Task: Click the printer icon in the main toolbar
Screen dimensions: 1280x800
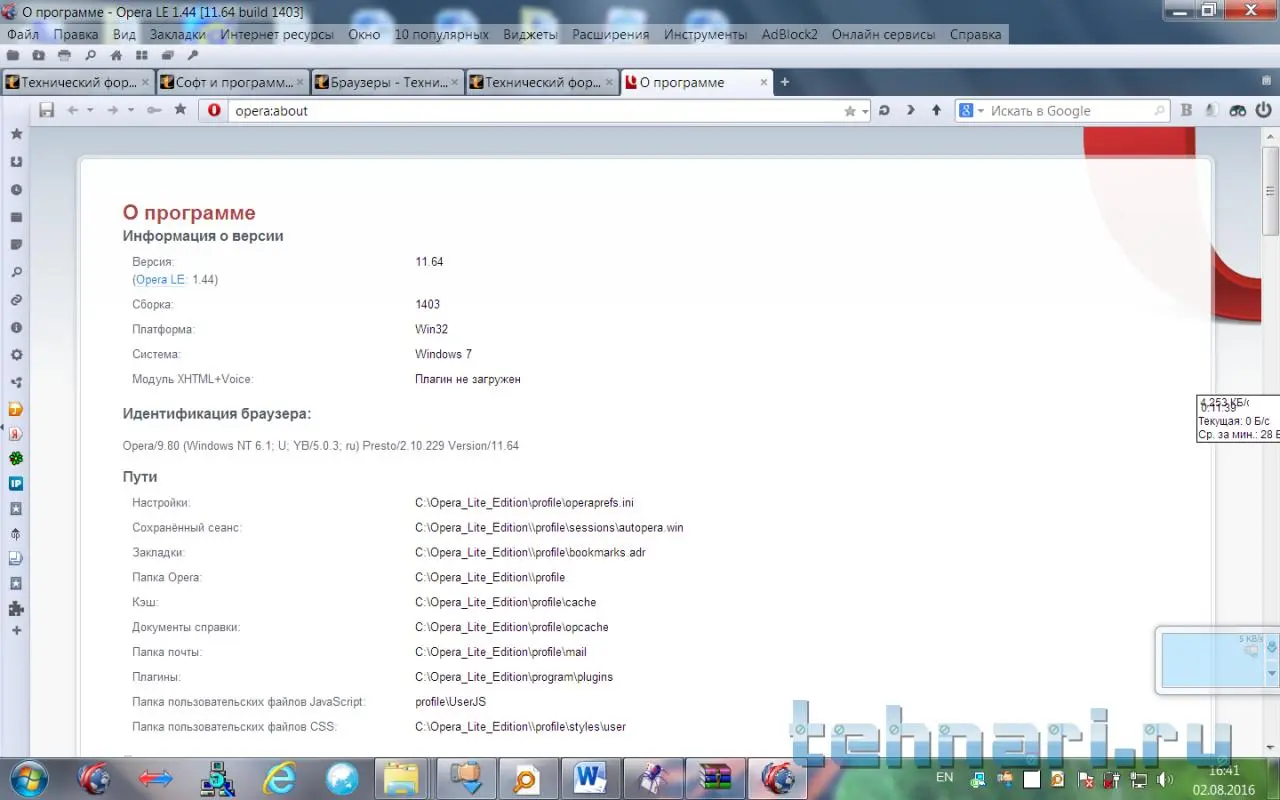Action: pyautogui.click(x=64, y=55)
